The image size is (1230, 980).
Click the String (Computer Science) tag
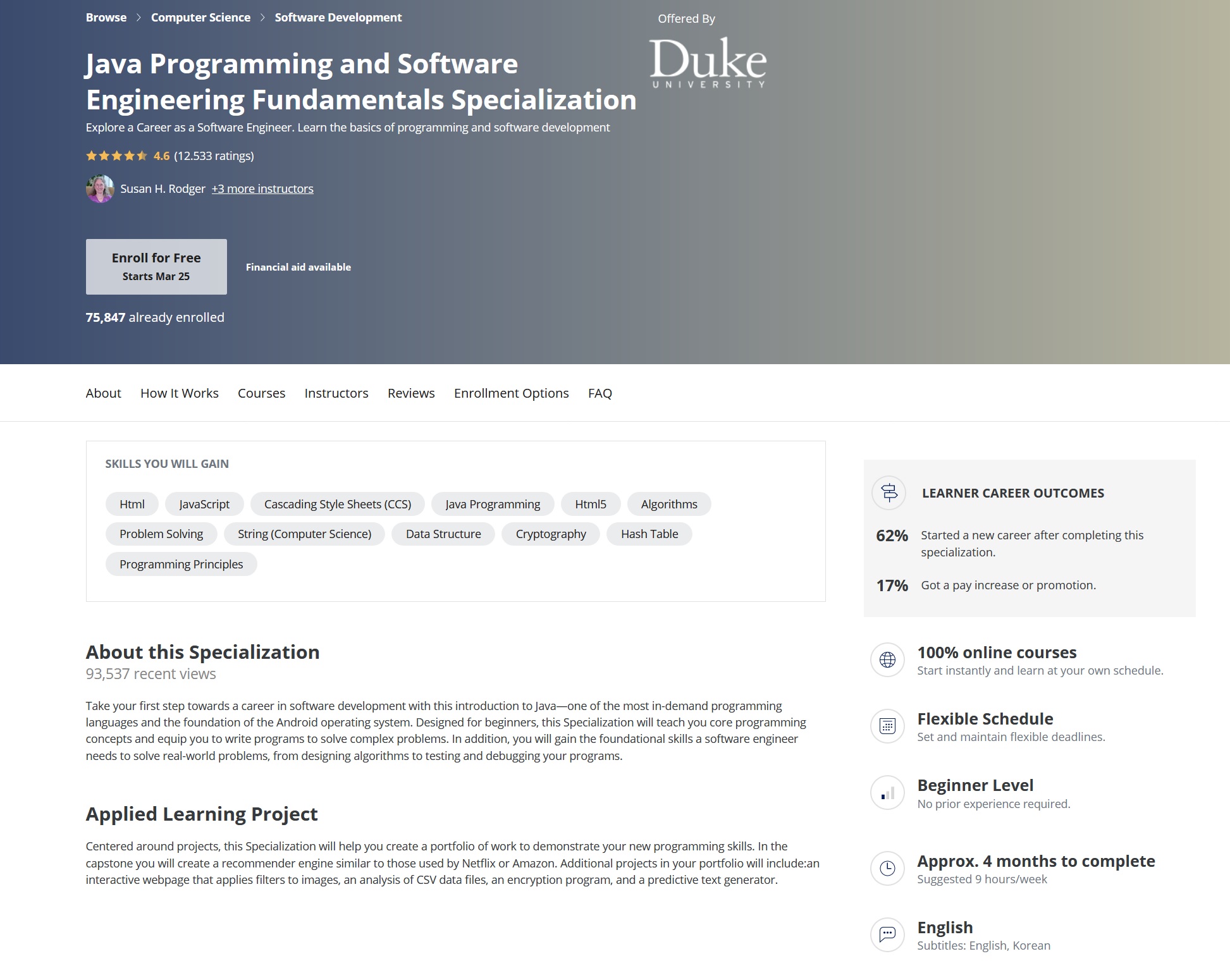[304, 534]
